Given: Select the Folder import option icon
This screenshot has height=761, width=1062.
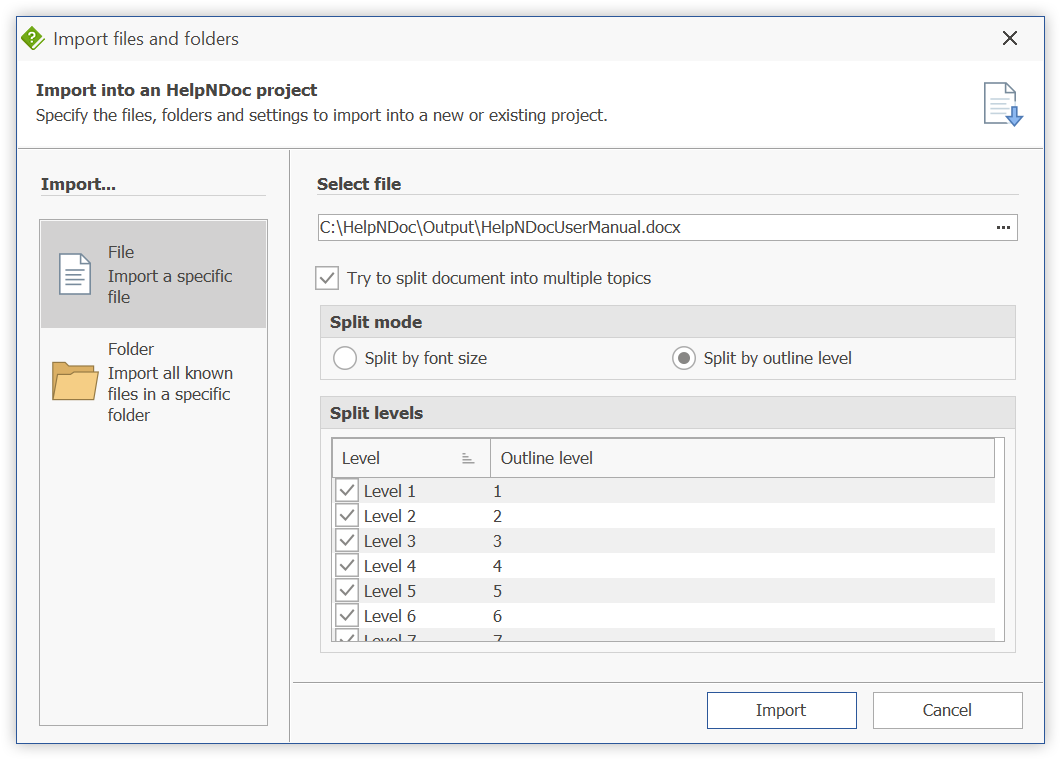Looking at the screenshot, I should (75, 380).
